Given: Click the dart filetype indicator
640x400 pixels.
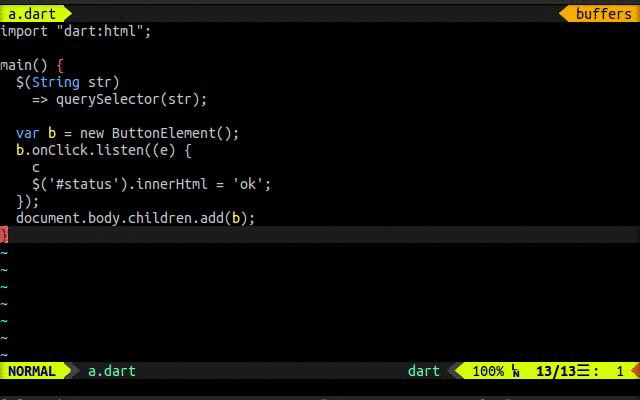Looking at the screenshot, I should pyautogui.click(x=423, y=371).
